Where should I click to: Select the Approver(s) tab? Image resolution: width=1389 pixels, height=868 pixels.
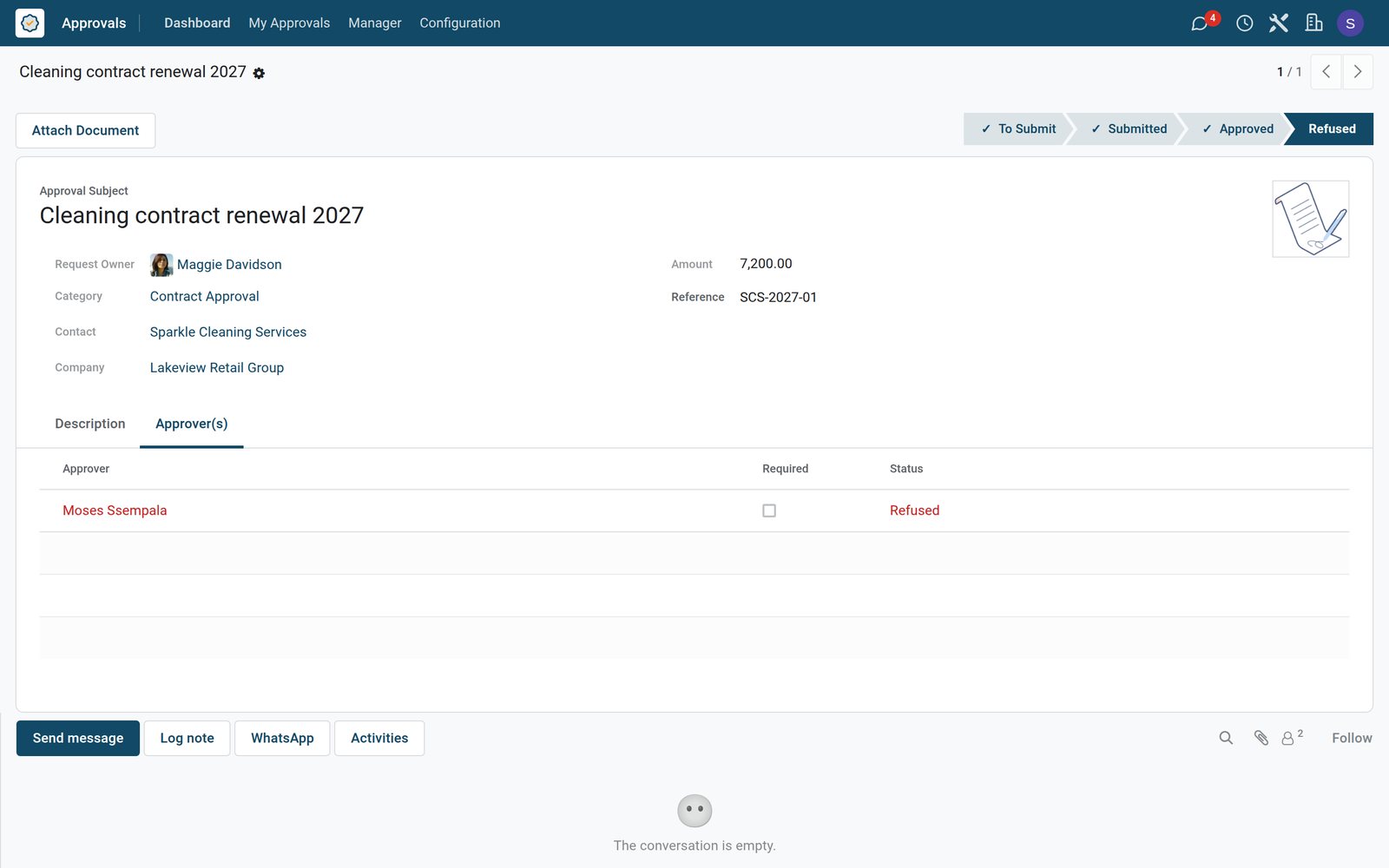point(192,424)
